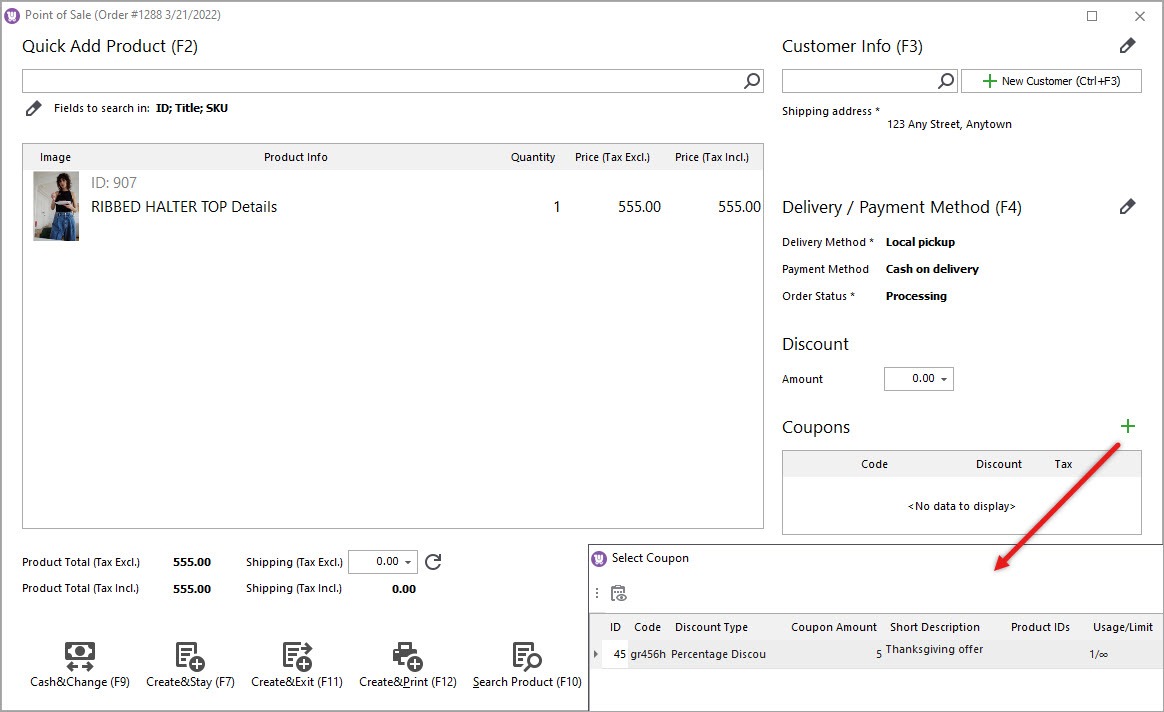Click the Create&Stay (F7) icon
Image resolution: width=1164 pixels, height=712 pixels.
click(190, 657)
